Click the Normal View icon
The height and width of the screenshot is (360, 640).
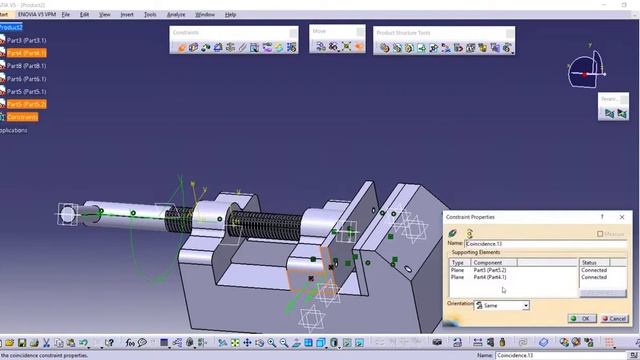point(296,343)
